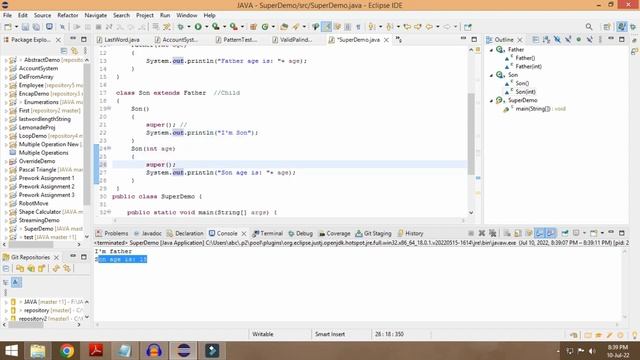Toggle Hide Non-Public Members green dot in the Outline

pos(578,40)
